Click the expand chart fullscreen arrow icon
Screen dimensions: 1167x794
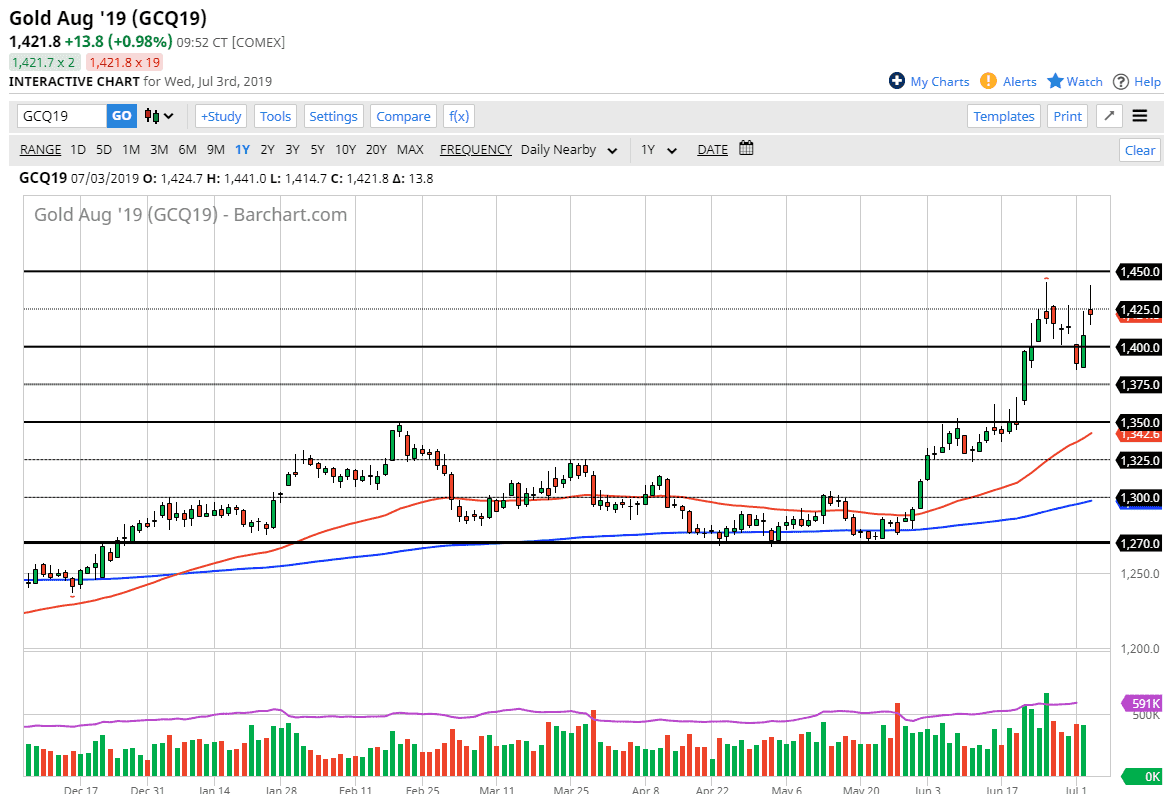(1108, 116)
